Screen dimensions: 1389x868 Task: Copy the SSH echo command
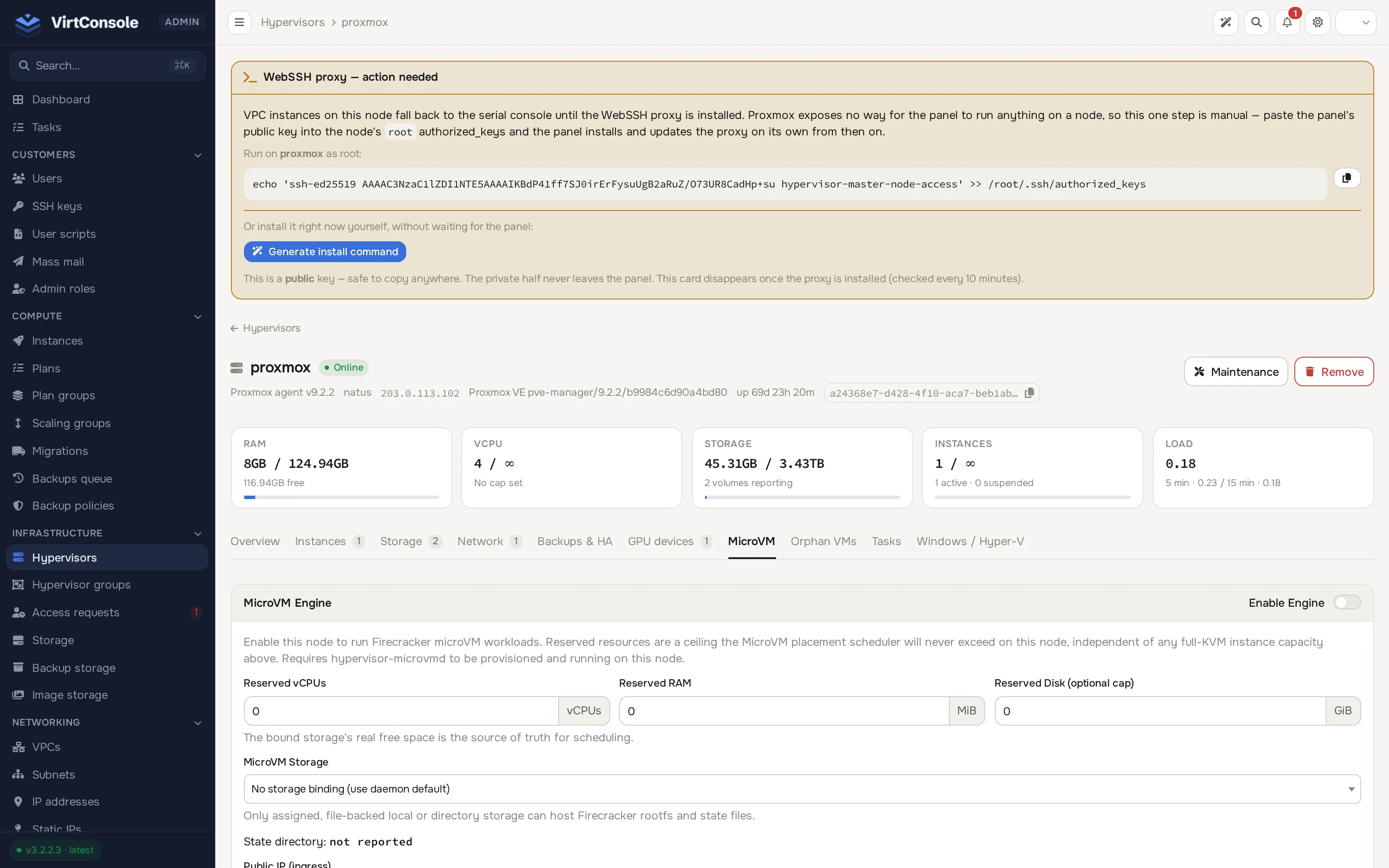pyautogui.click(x=1346, y=178)
